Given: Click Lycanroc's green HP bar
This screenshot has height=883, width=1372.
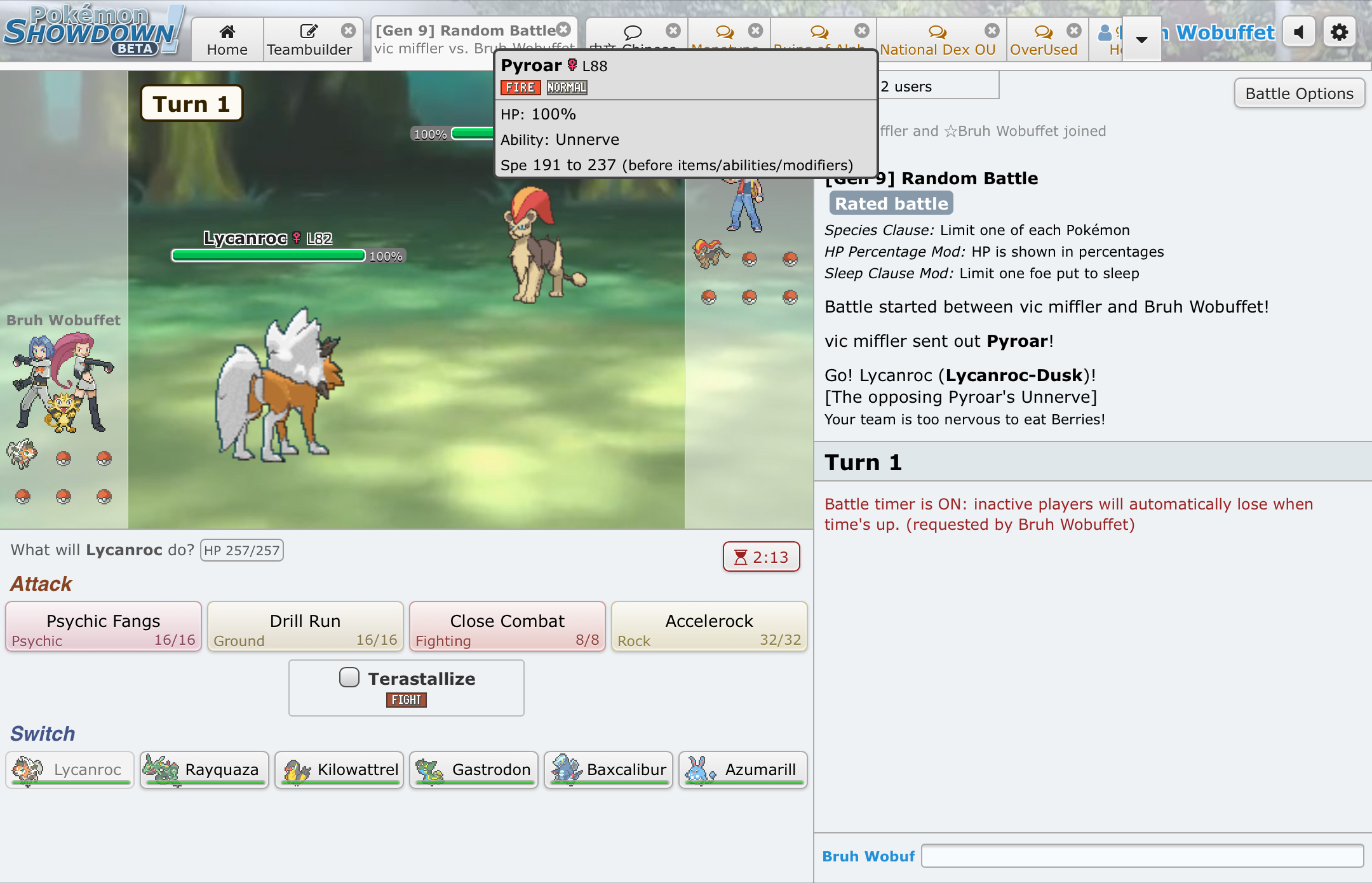Looking at the screenshot, I should (x=268, y=255).
